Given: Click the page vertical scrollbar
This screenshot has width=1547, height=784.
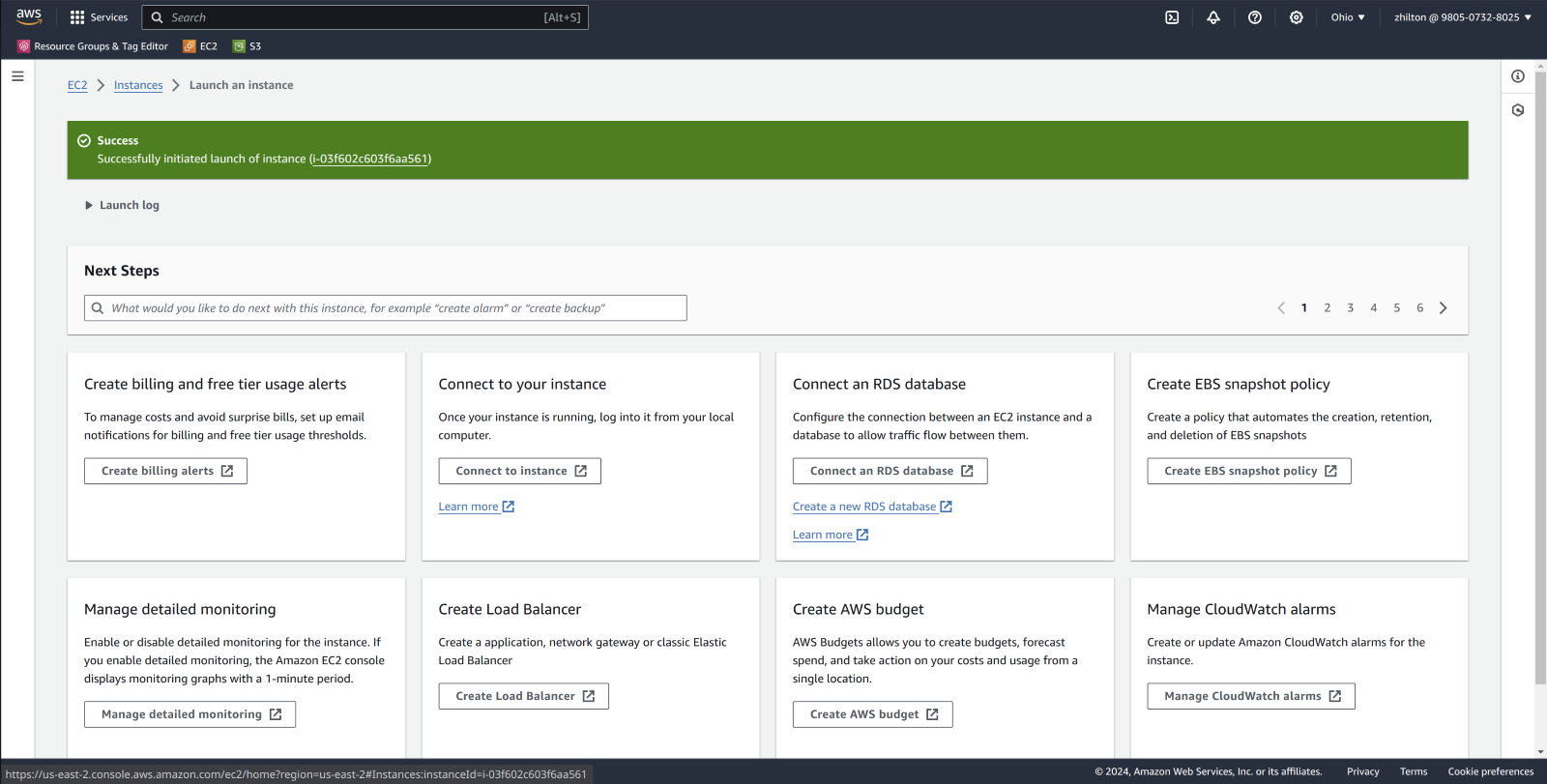Looking at the screenshot, I should click(1540, 377).
